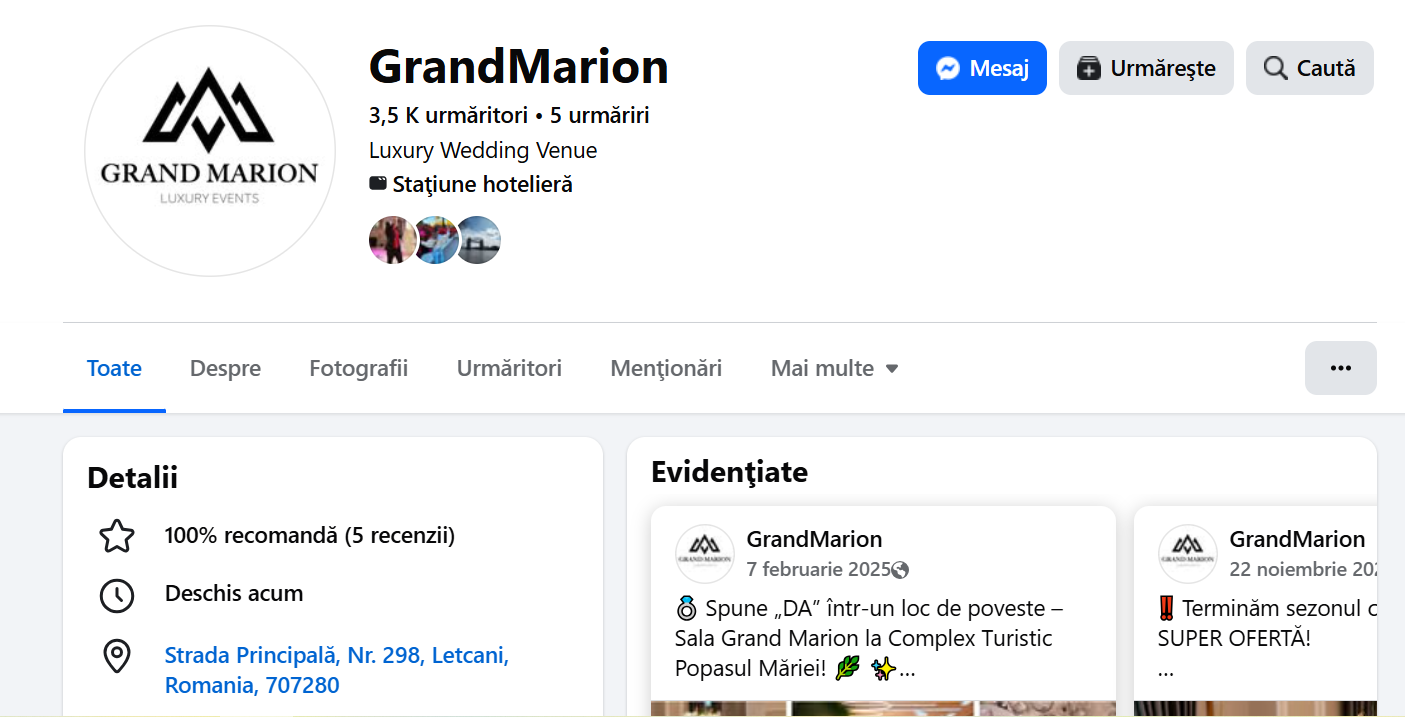
Task: Open the Despre tab
Action: pos(225,368)
